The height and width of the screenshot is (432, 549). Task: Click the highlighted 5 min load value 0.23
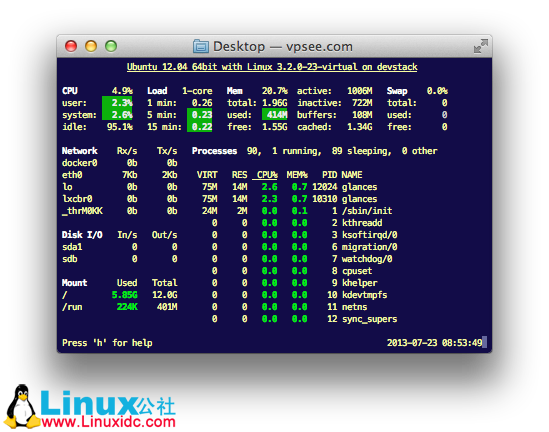click(x=200, y=115)
